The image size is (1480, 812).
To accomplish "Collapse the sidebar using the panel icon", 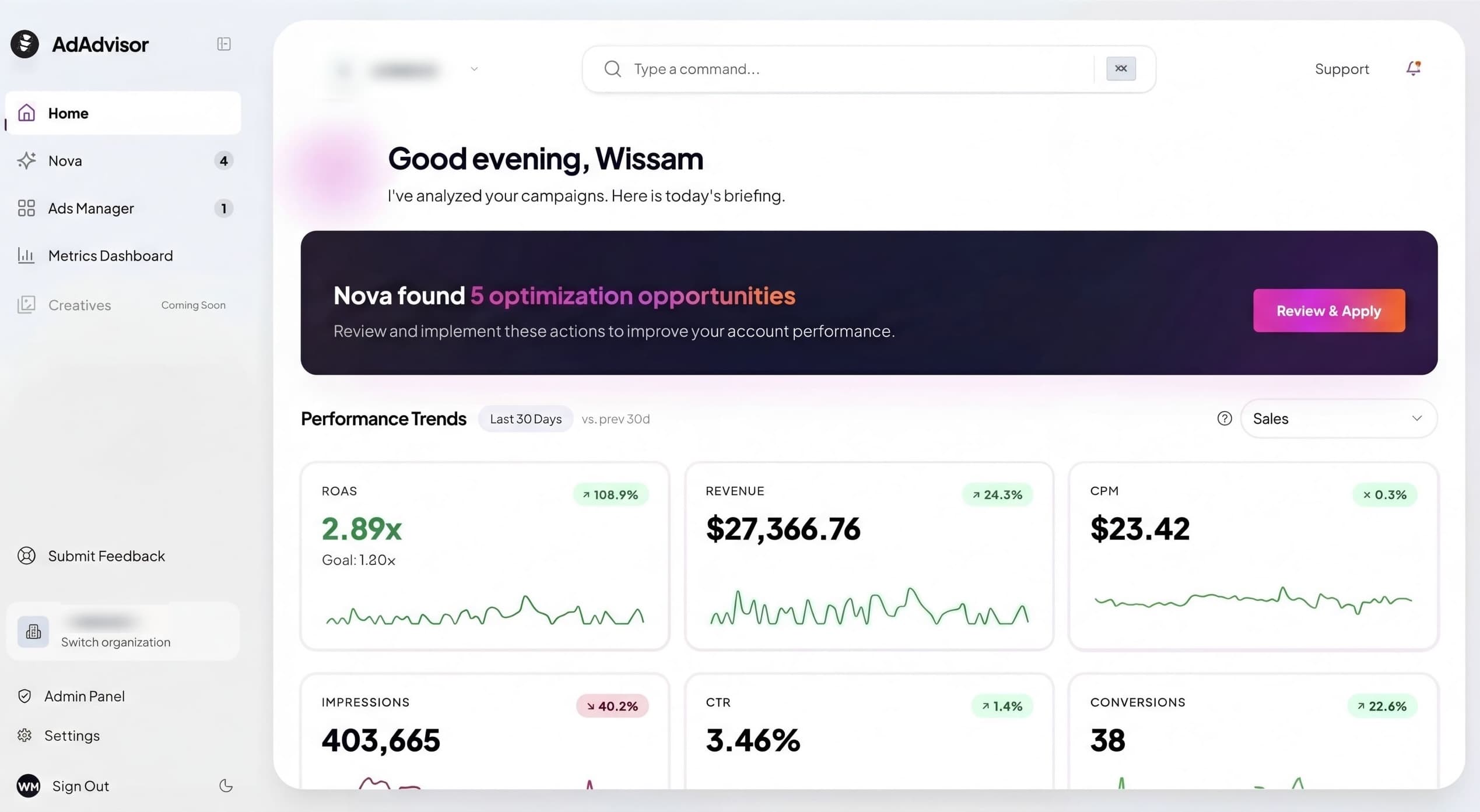I will 223,44.
